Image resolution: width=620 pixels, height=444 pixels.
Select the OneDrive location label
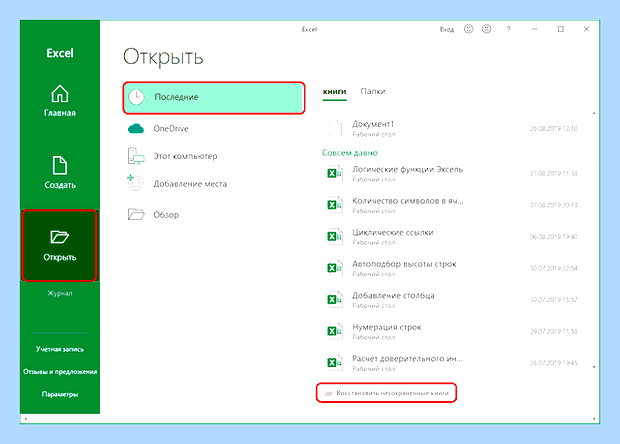click(x=171, y=128)
